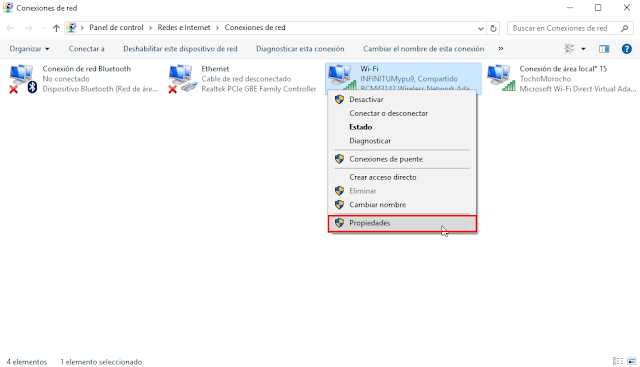Screen dimensions: 640x367
Task: Select Conexiones de red breadcrumb
Action: pyautogui.click(x=255, y=28)
